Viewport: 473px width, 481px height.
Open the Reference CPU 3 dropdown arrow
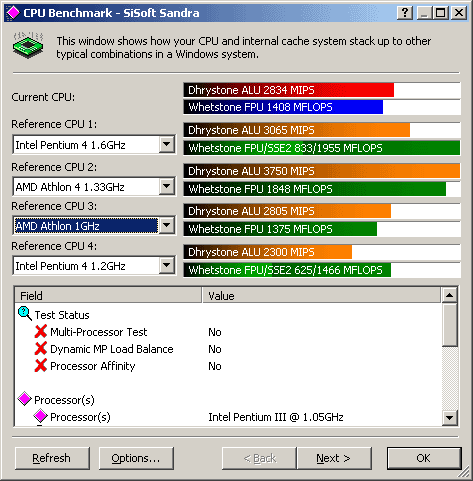[x=166, y=226]
